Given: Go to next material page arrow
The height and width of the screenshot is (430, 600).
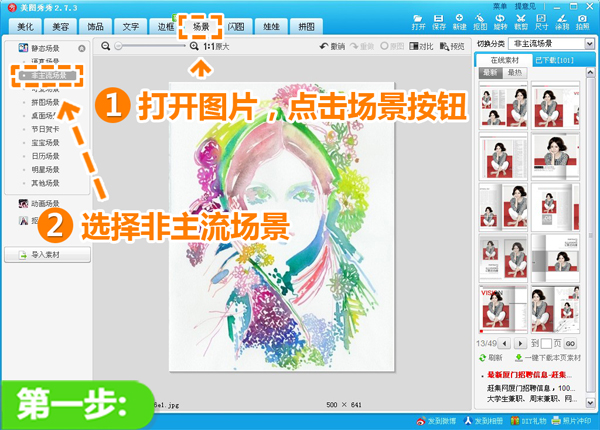Looking at the screenshot, I should (520, 343).
